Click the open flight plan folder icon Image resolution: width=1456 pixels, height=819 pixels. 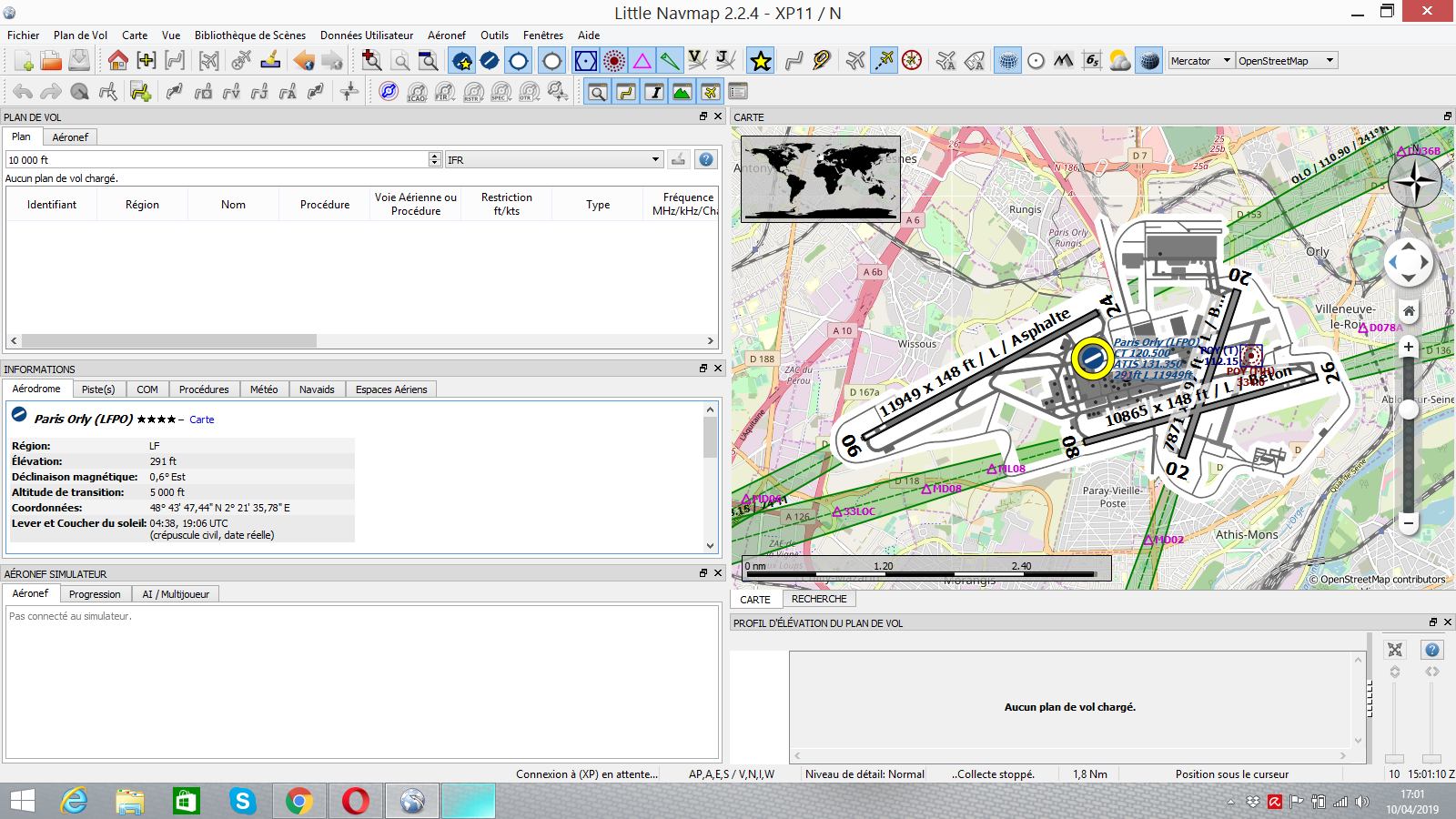click(51, 61)
